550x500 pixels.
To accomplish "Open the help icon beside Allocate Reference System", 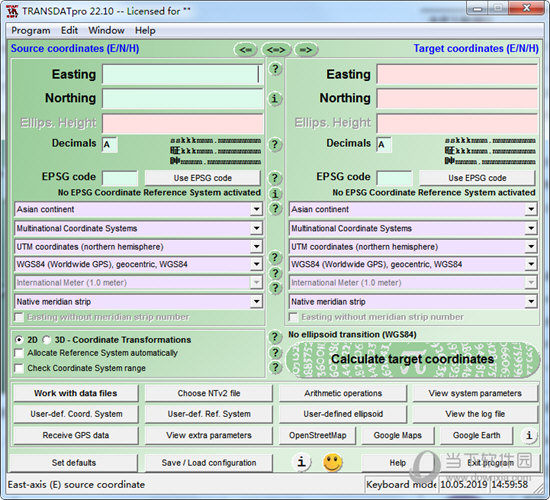I will (x=275, y=353).
